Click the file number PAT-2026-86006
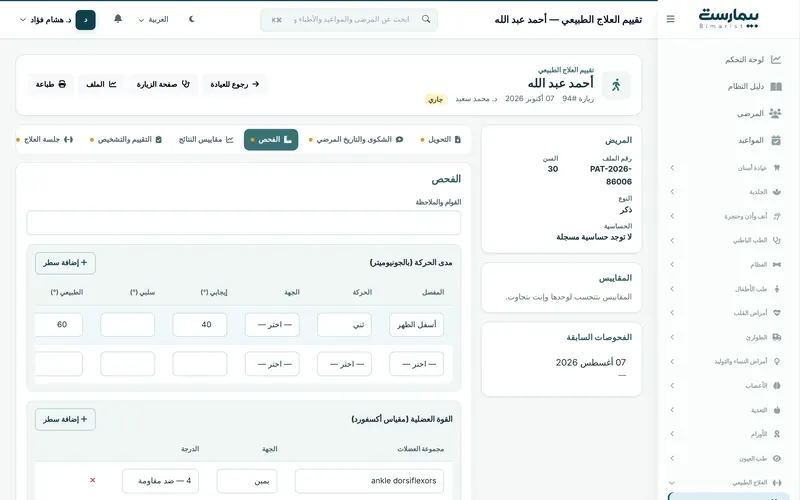This screenshot has width=800, height=500. (611, 175)
